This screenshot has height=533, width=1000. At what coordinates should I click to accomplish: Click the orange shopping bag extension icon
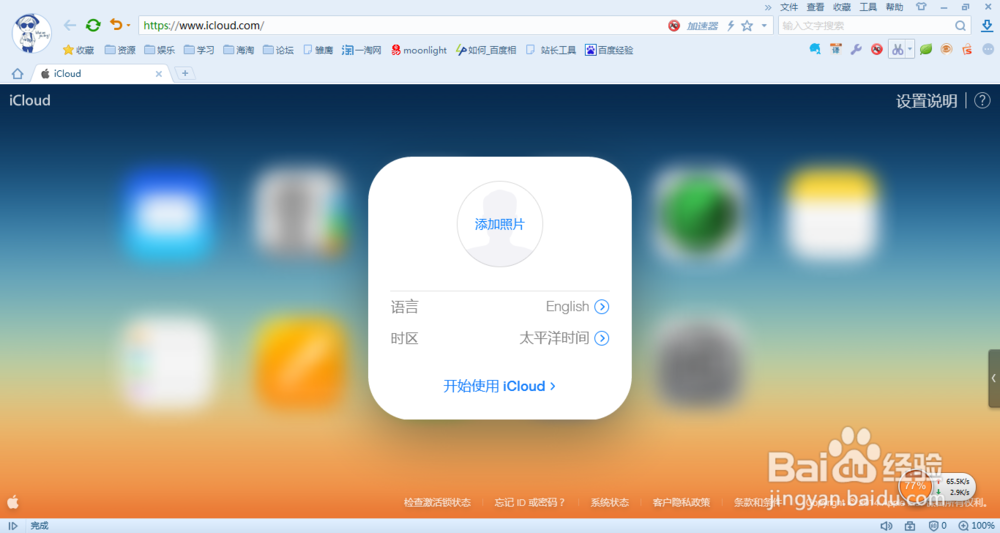click(967, 49)
